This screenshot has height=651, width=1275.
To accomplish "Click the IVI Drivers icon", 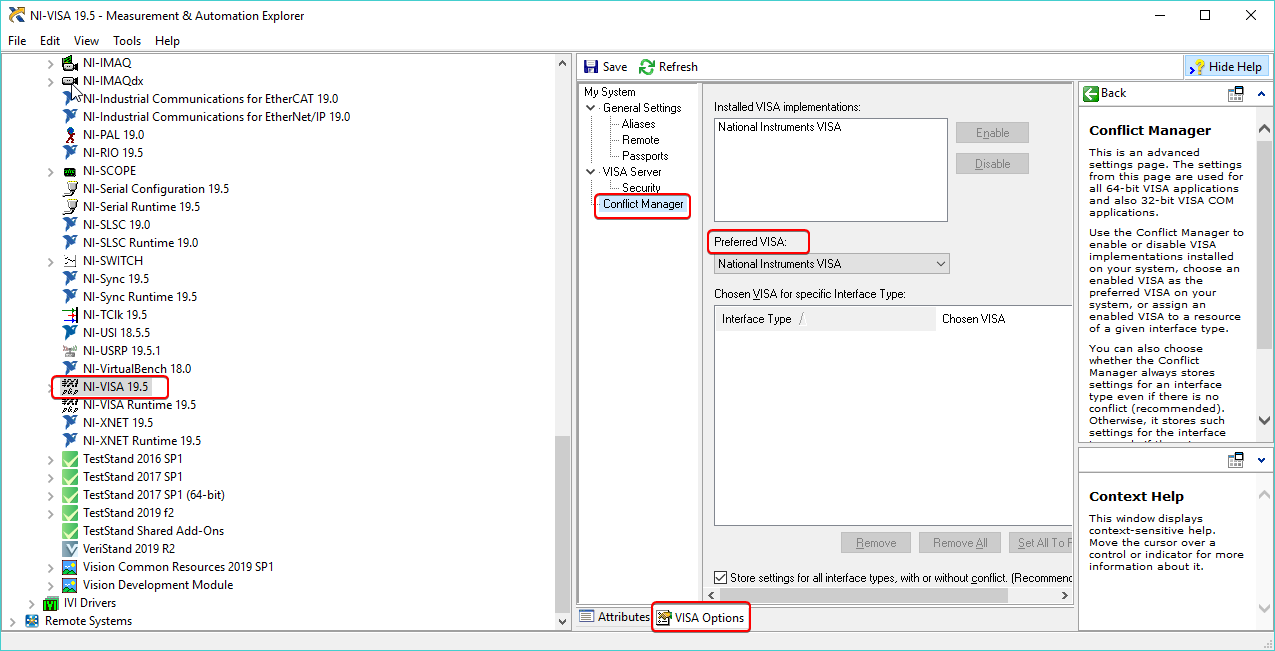I will point(52,603).
